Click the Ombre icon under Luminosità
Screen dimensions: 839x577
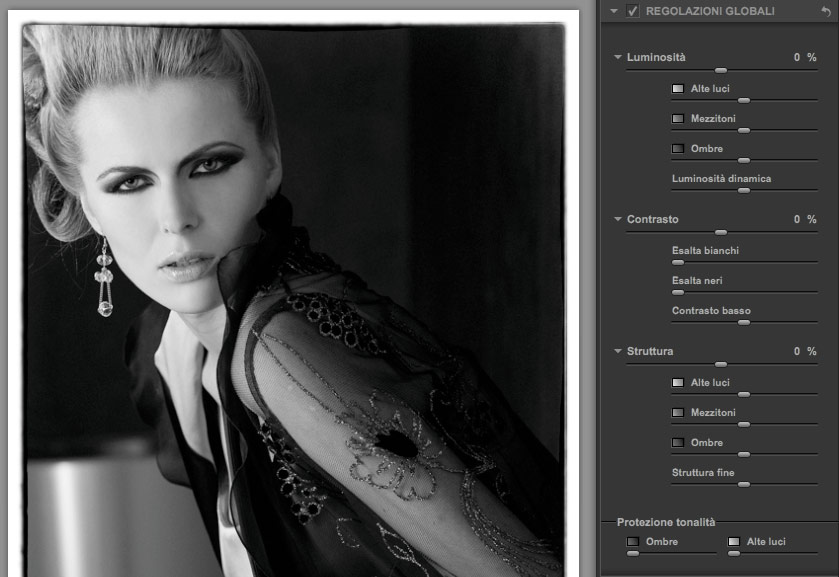click(678, 149)
